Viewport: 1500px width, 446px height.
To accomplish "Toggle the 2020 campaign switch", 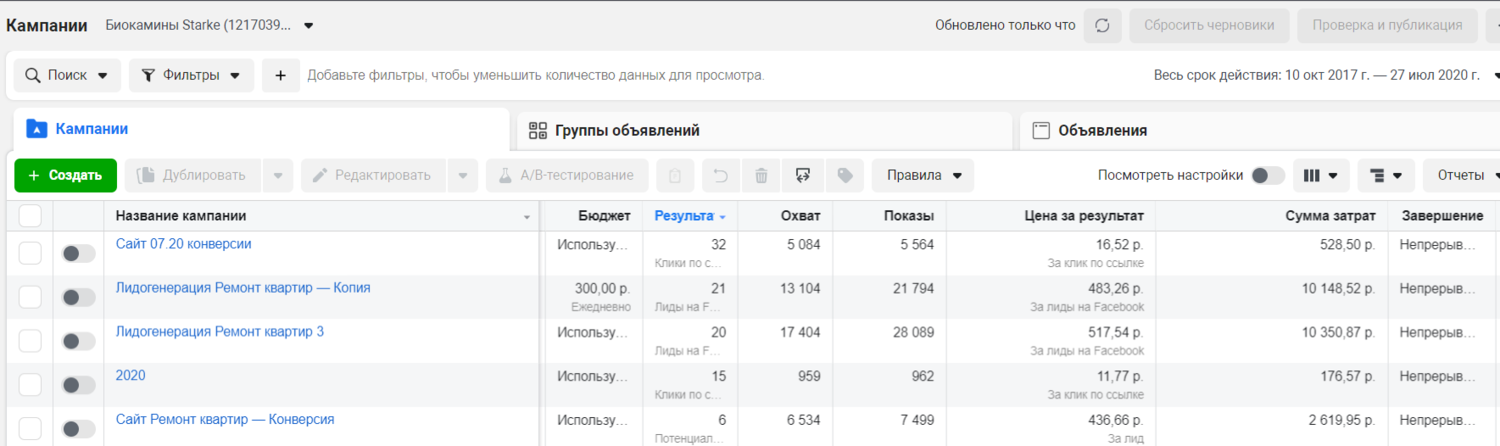I will click(x=79, y=386).
